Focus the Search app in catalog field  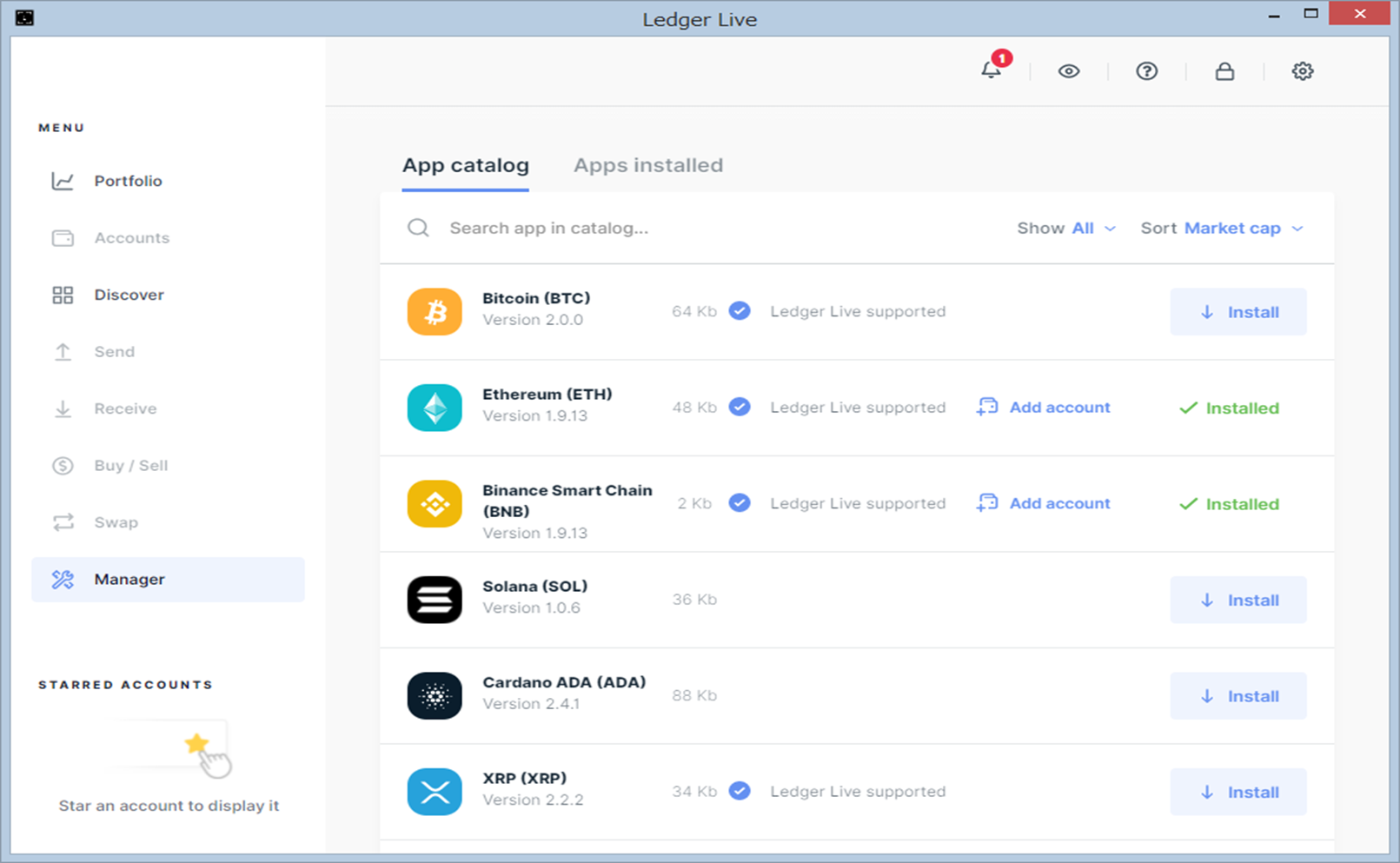695,228
